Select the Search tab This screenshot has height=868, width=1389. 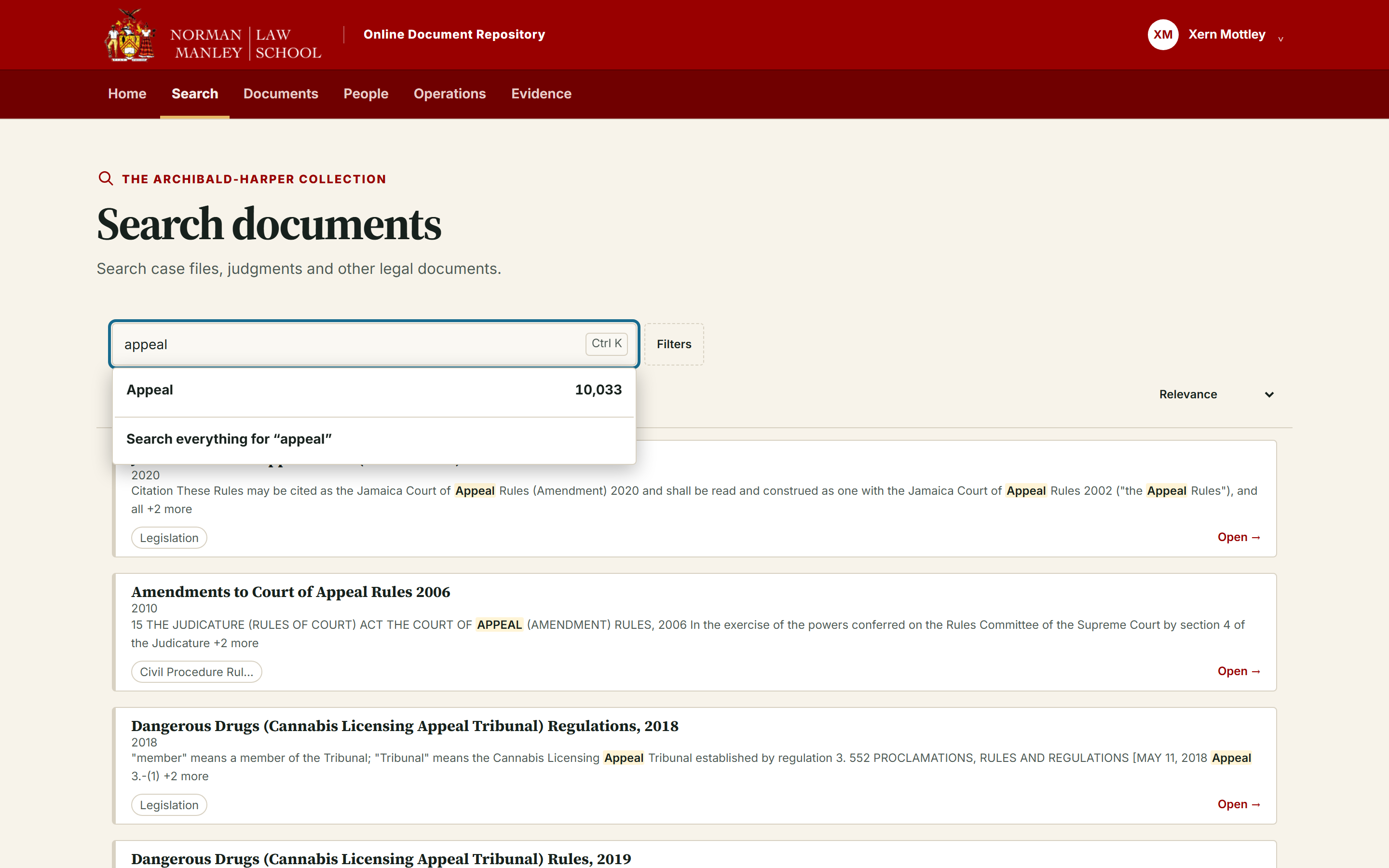click(194, 94)
